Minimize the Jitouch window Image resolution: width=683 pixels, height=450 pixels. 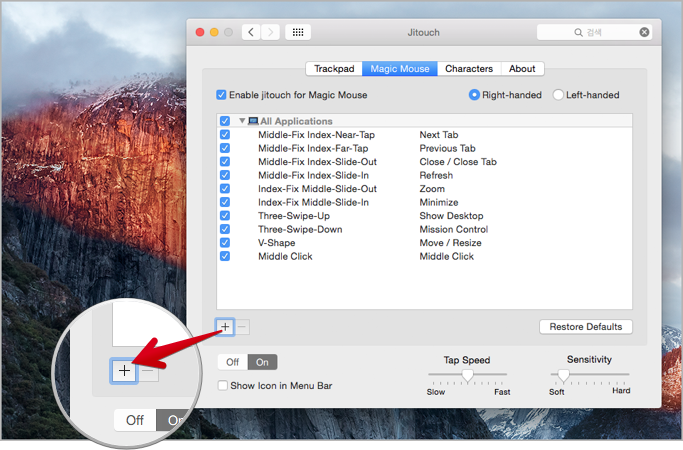pos(214,32)
